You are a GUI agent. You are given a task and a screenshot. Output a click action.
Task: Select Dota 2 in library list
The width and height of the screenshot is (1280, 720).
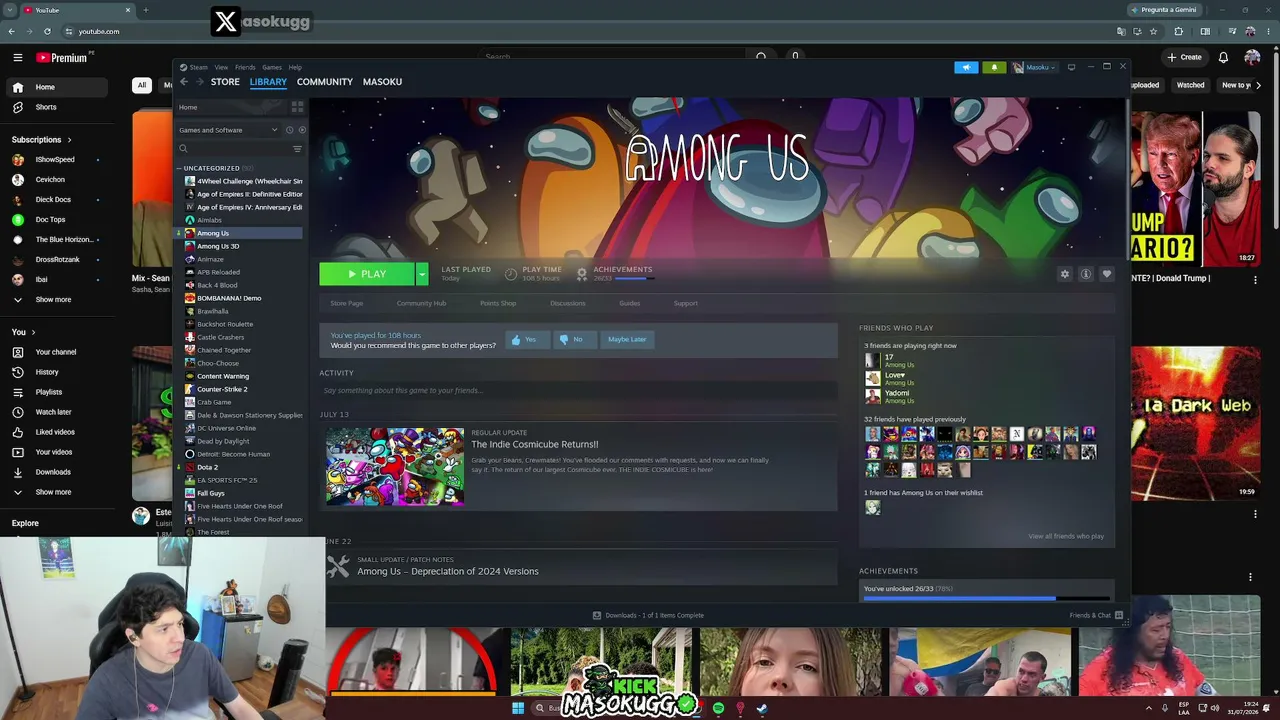coord(238,467)
